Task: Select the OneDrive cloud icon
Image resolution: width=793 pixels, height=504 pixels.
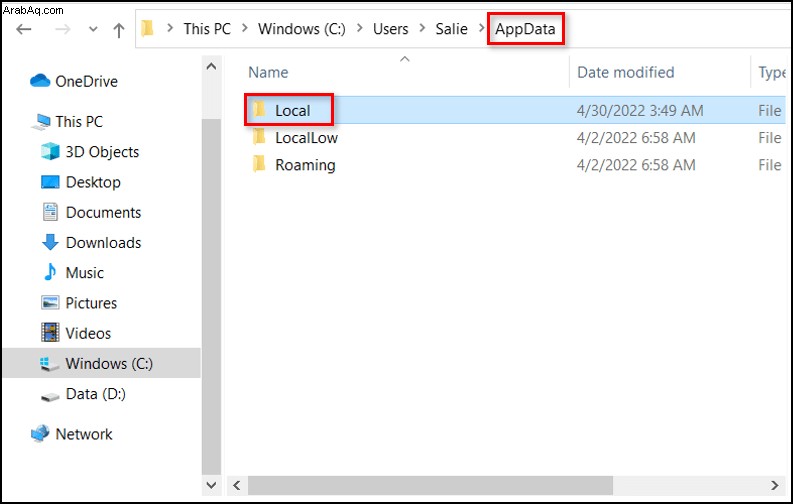Action: click(x=40, y=80)
